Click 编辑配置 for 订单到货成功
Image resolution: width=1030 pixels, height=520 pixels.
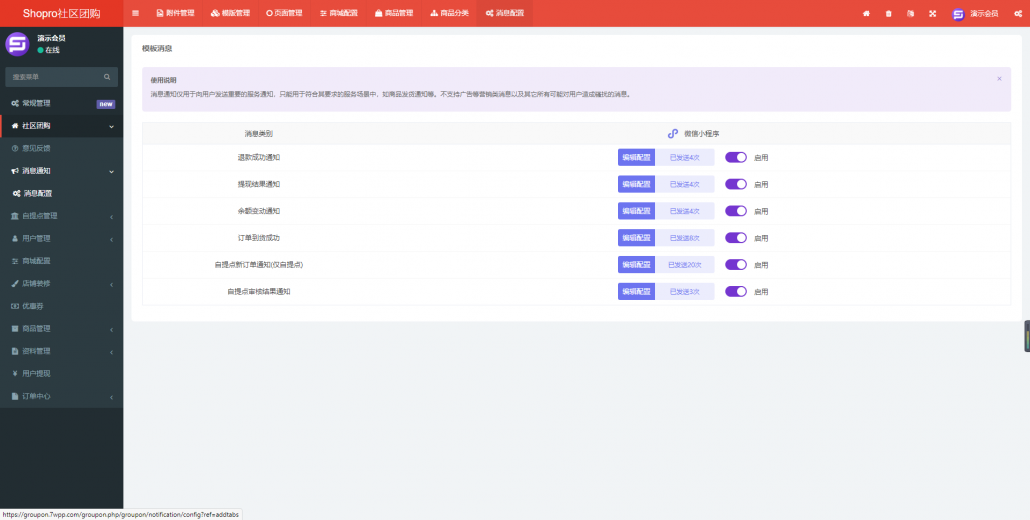coord(636,238)
